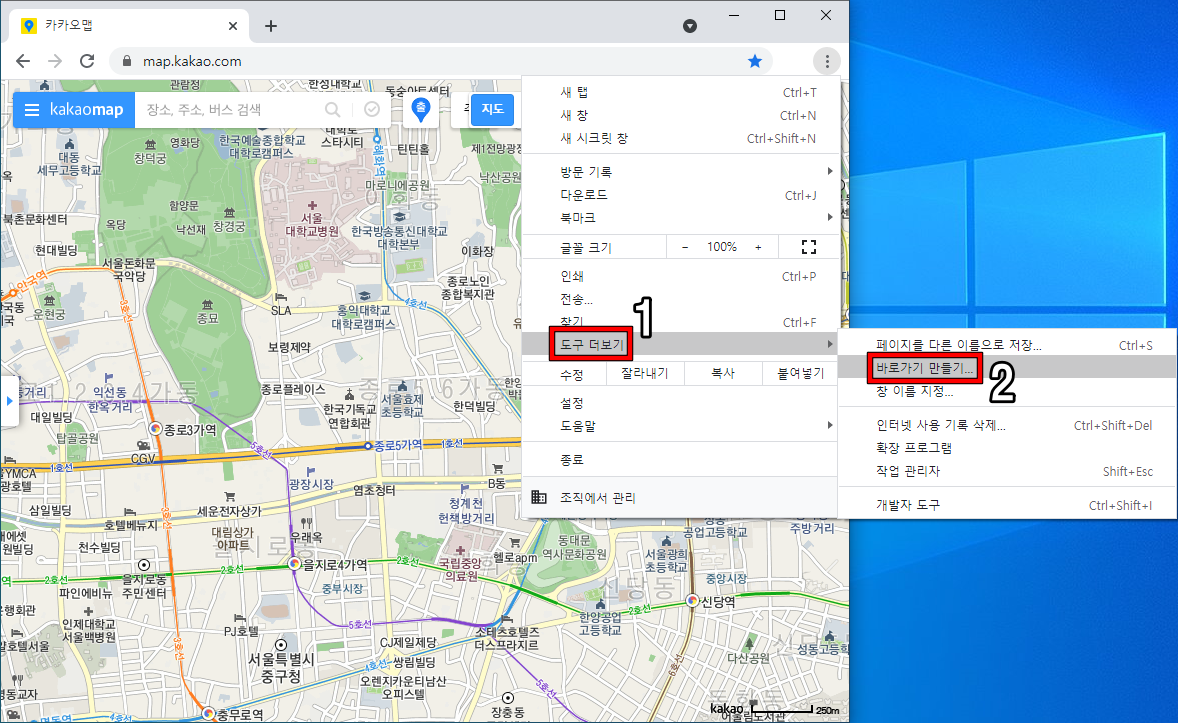
Task: Select 찾기 menu item
Action: click(x=680, y=322)
